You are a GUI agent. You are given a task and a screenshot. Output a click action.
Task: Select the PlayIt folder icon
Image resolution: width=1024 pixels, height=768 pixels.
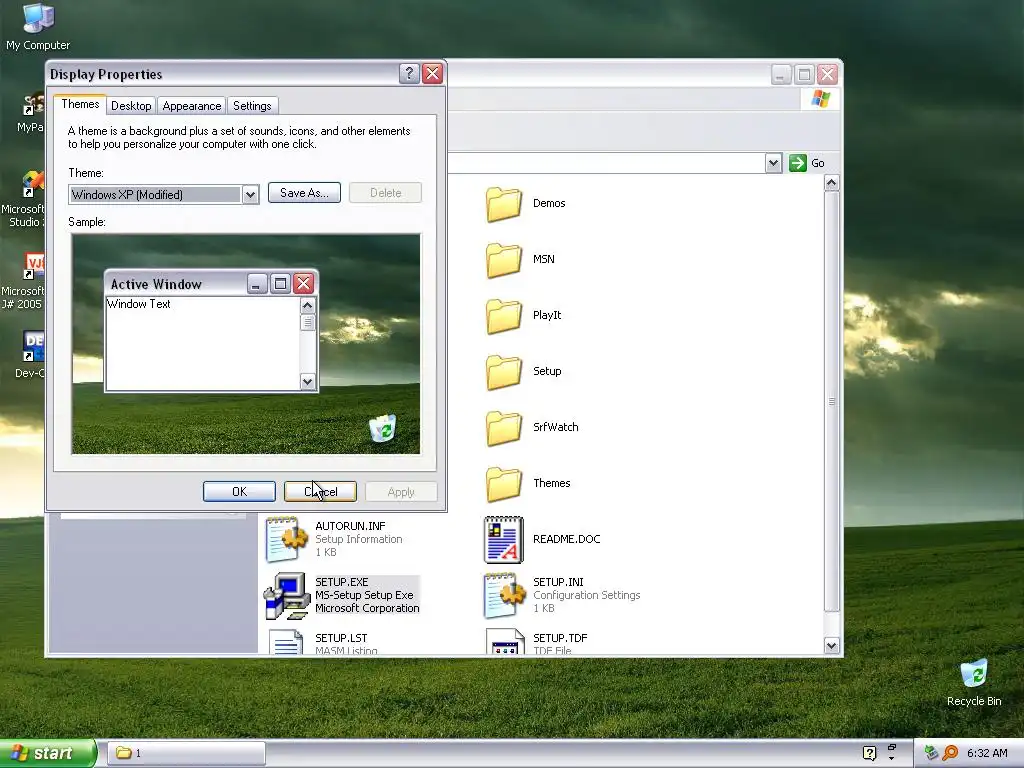coord(504,316)
